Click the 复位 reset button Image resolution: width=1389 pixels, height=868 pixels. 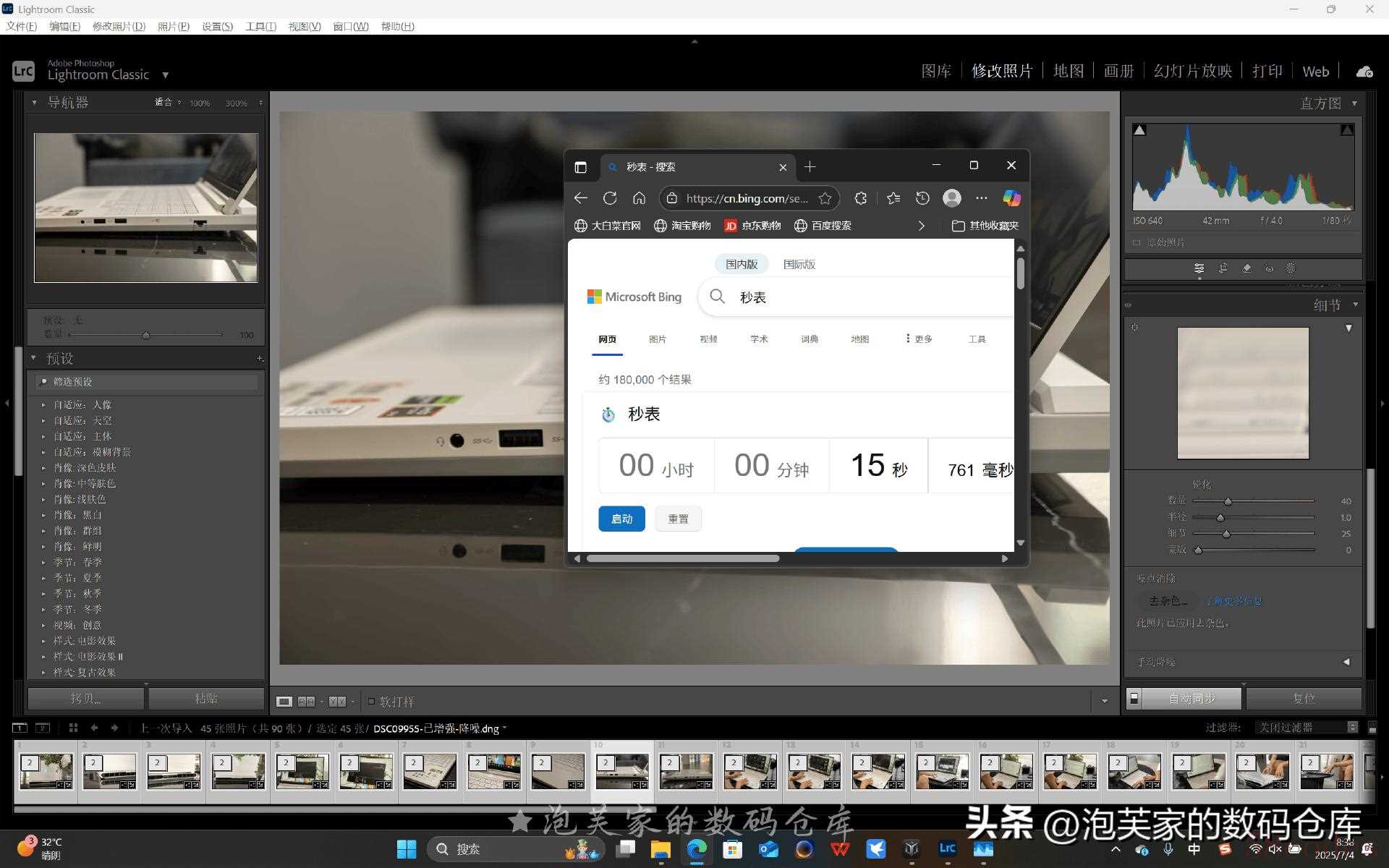[1304, 698]
